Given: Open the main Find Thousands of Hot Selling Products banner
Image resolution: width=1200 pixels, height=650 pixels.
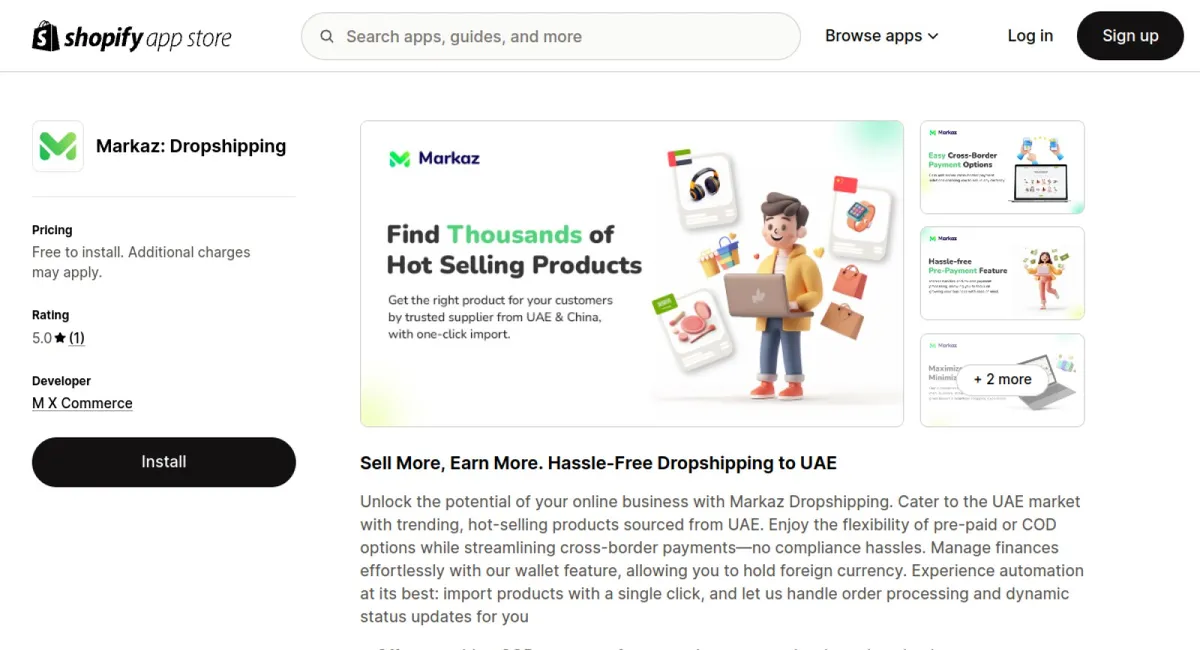Looking at the screenshot, I should [632, 273].
